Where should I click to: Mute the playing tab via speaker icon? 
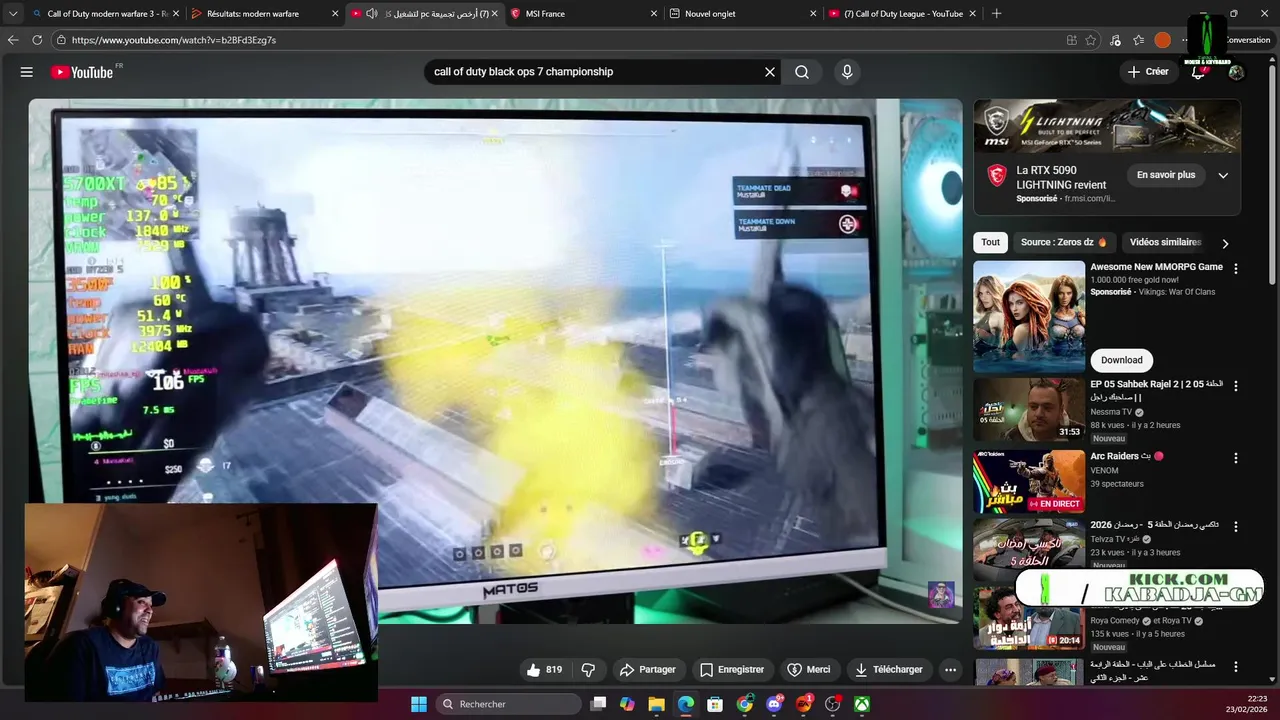(x=372, y=14)
